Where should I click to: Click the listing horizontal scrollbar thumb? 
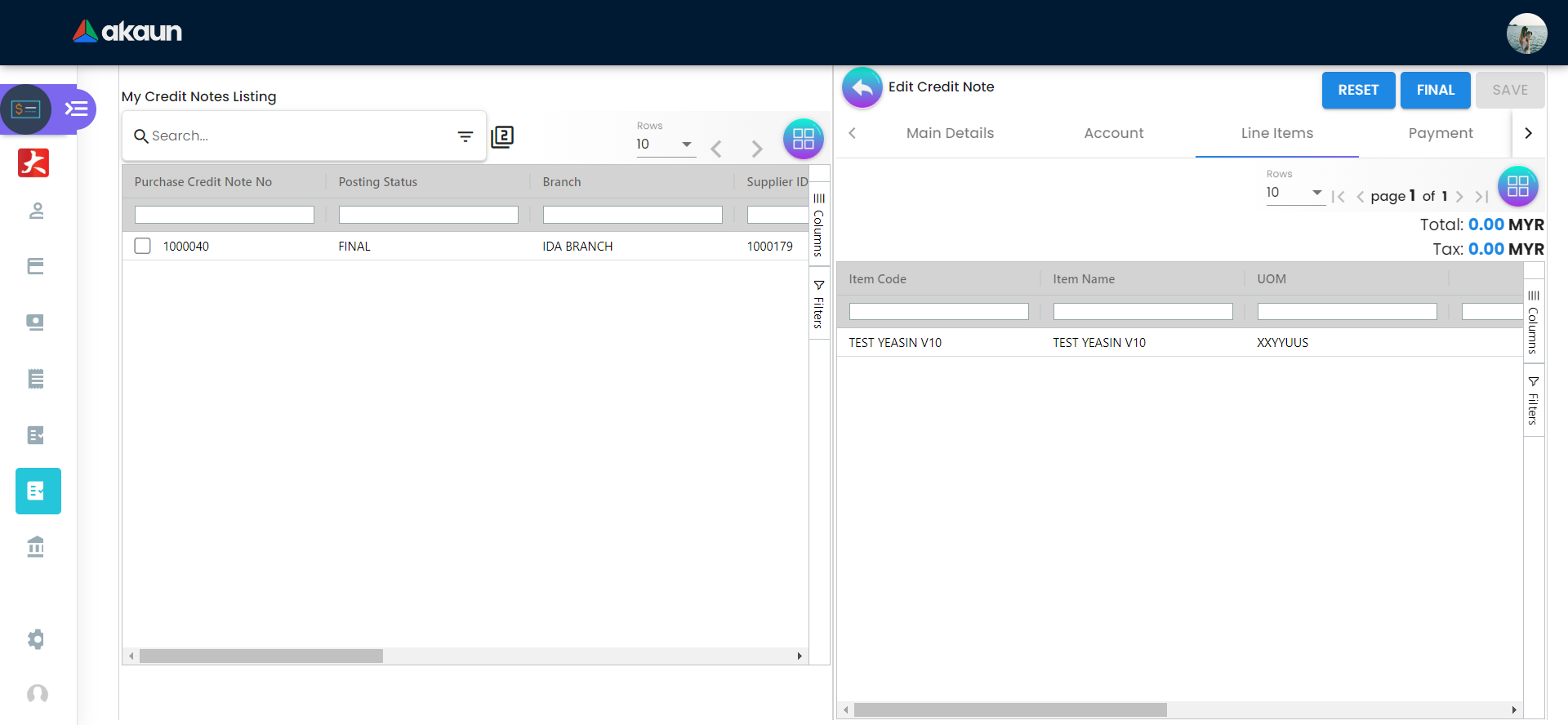click(261, 656)
